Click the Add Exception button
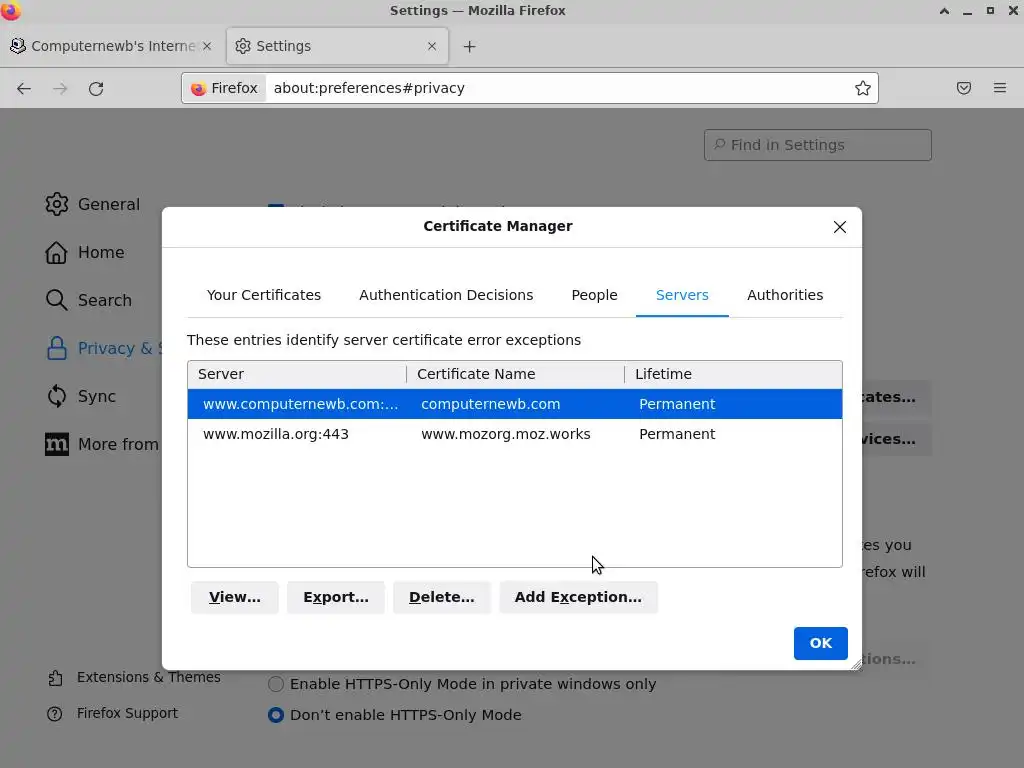The height and width of the screenshot is (768, 1024). point(578,597)
